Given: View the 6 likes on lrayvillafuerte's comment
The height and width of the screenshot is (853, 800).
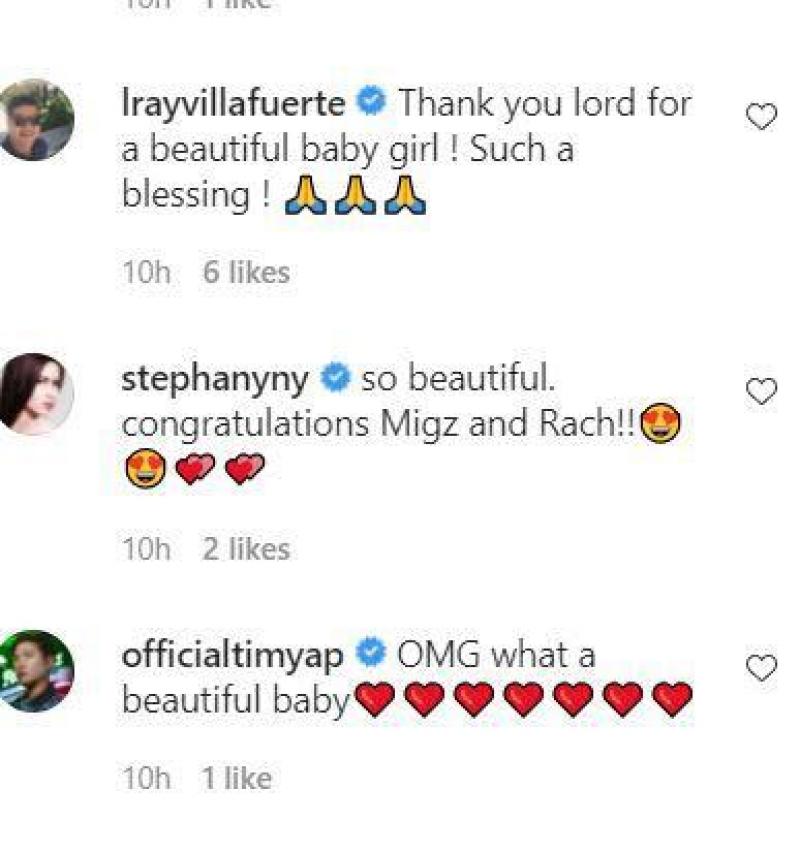Looking at the screenshot, I should pyautogui.click(x=246, y=273).
